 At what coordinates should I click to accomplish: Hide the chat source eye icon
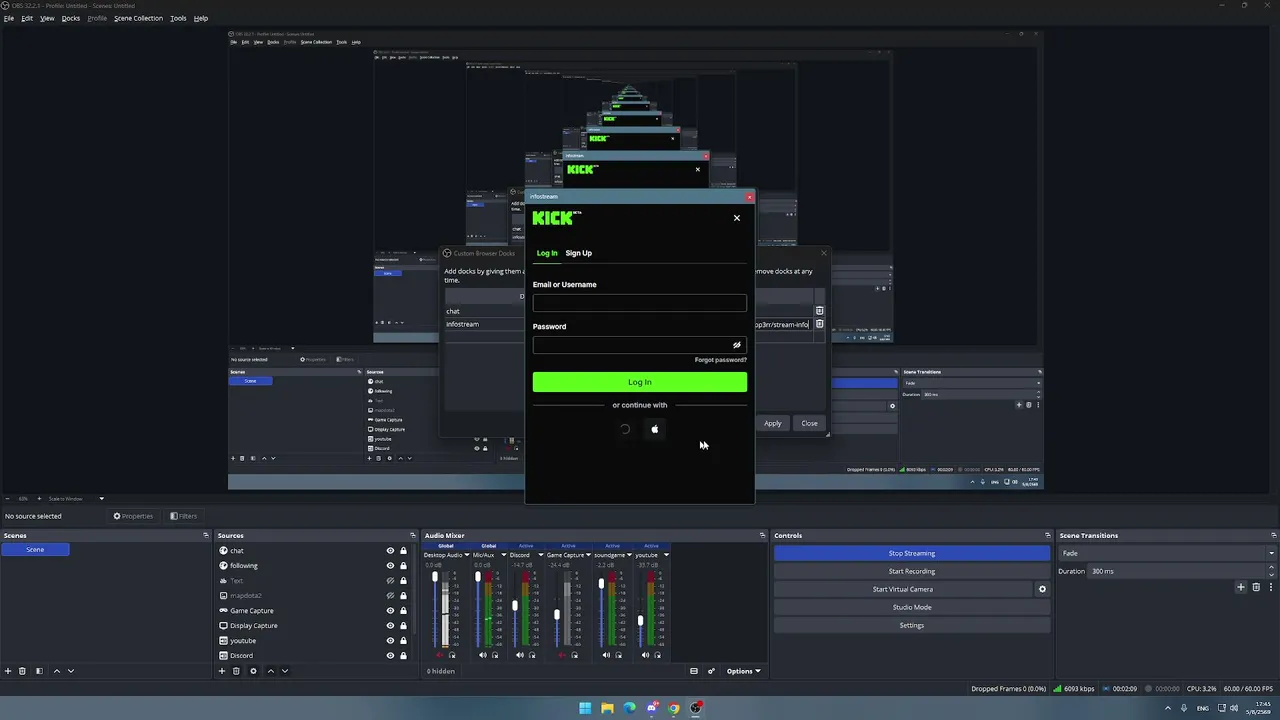pyautogui.click(x=391, y=551)
